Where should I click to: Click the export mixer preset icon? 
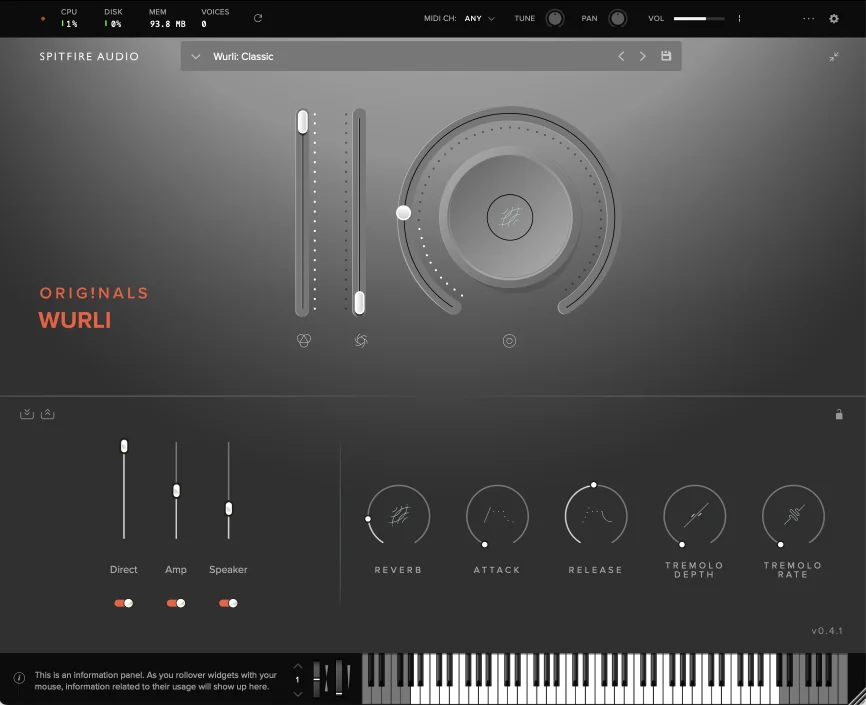[47, 414]
